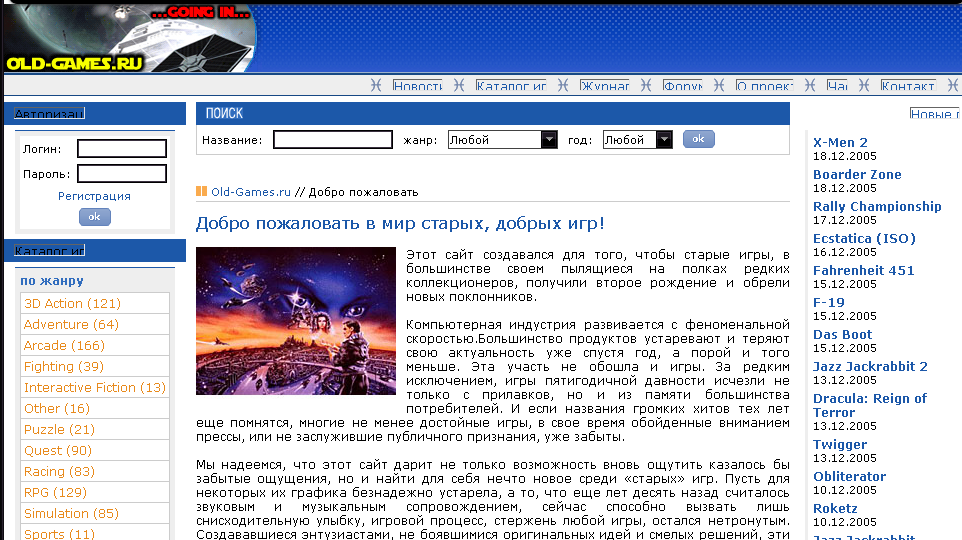The height and width of the screenshot is (540, 962).
Task: Open the Roketz game link
Action: click(x=835, y=508)
